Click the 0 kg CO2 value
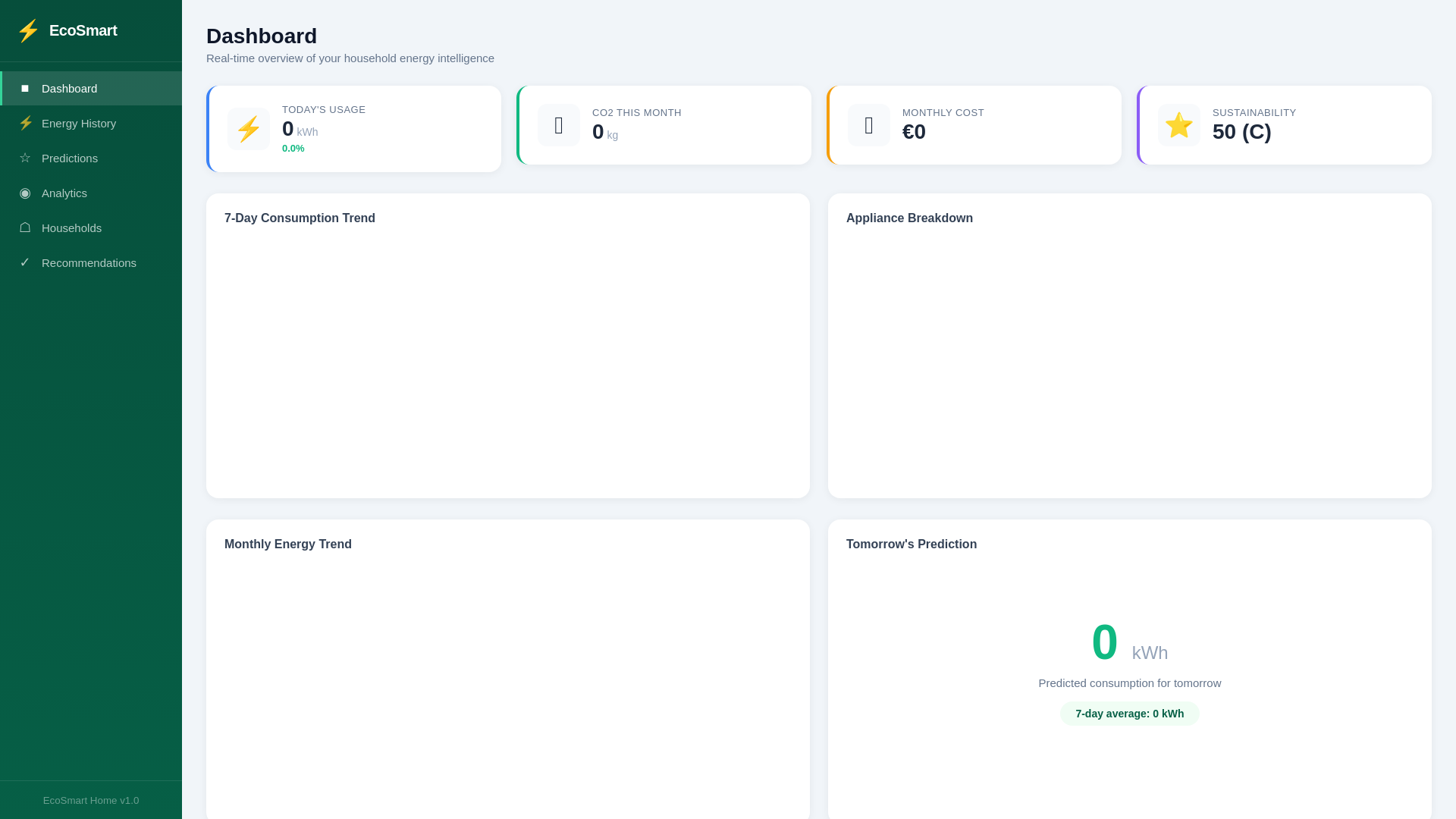The width and height of the screenshot is (1456, 819). (605, 132)
